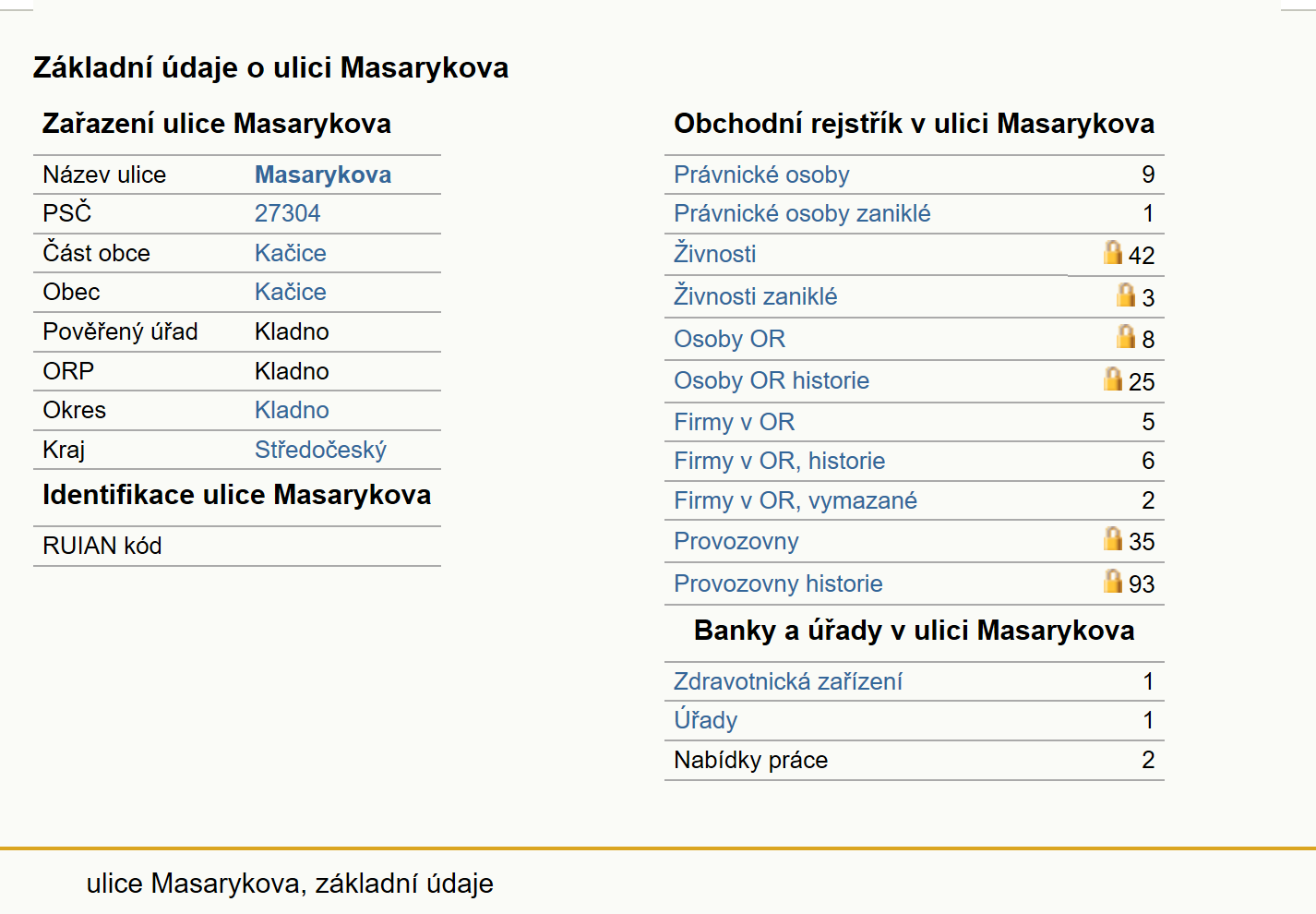Click the padlock icon in Osoby OR row
This screenshot has width=1316, height=914.
point(1126,336)
